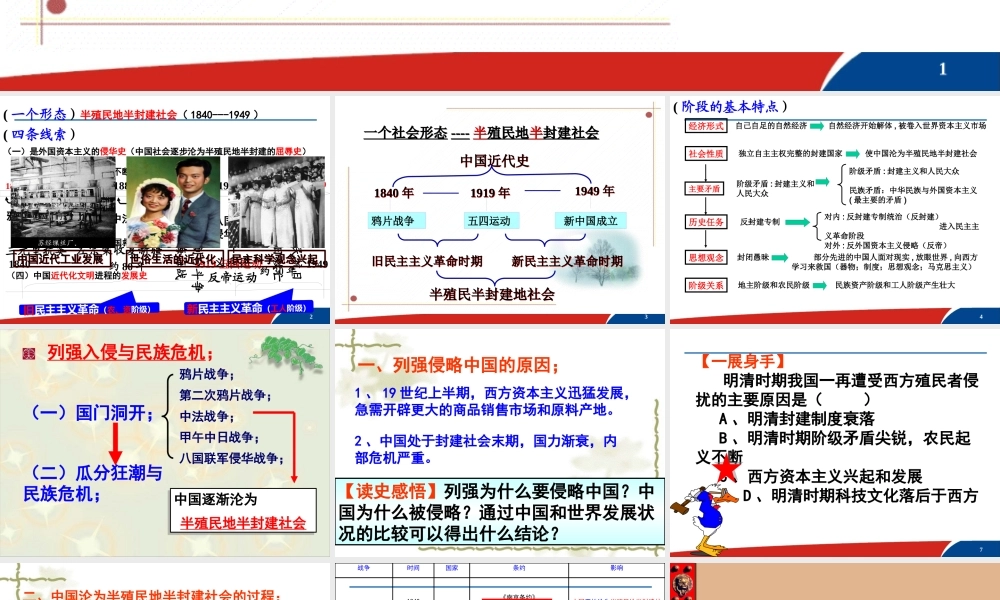The width and height of the screenshot is (1000, 600).
Task: Click the 1919年 label on the timeline
Action: (490, 193)
